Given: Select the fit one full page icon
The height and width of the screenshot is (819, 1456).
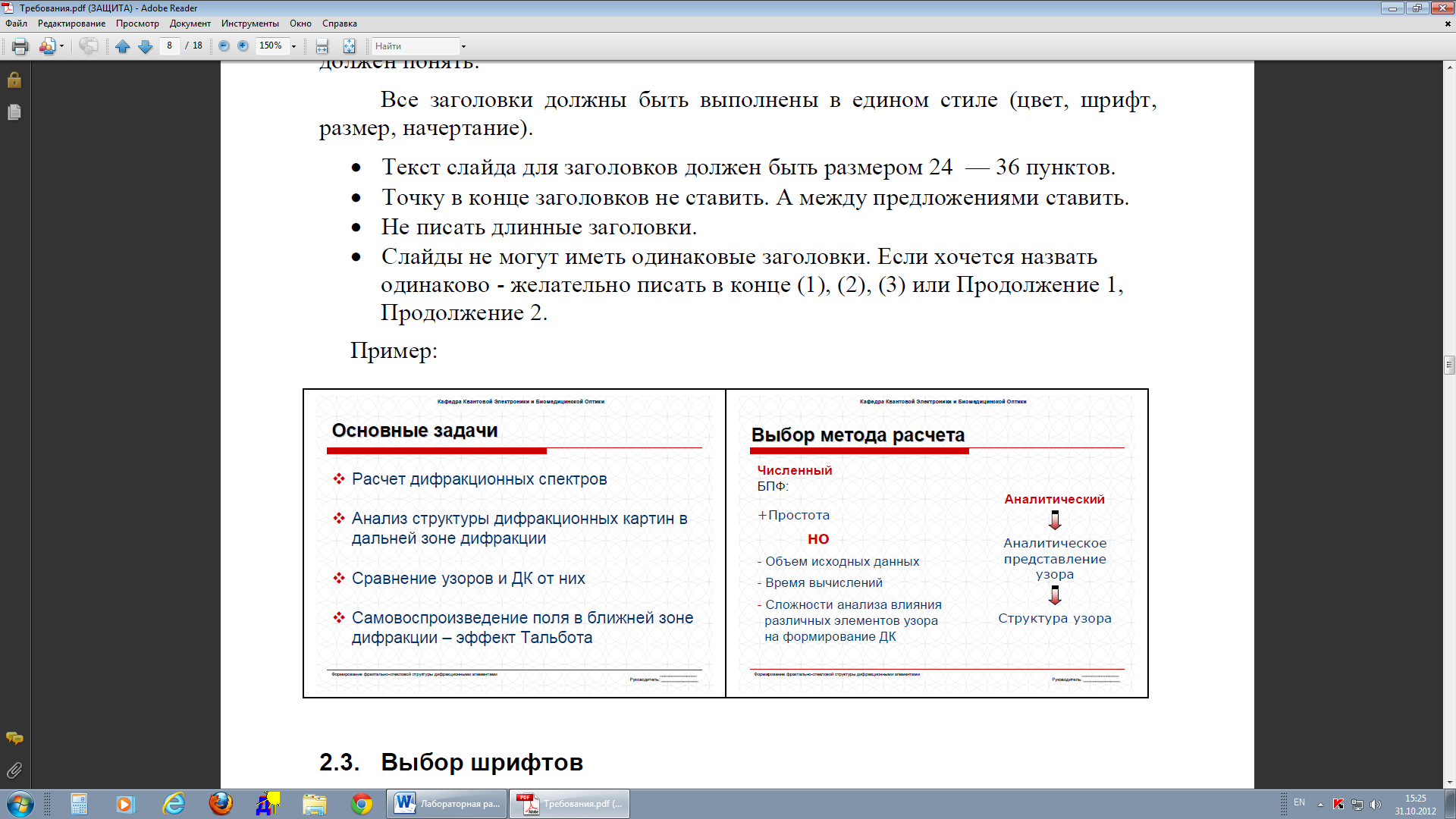Looking at the screenshot, I should coord(349,46).
